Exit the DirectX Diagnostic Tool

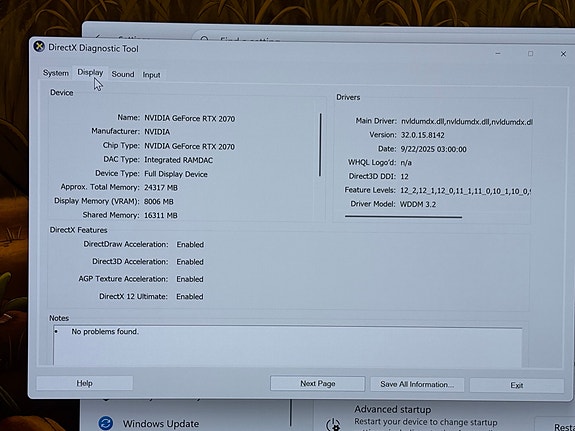click(x=517, y=386)
